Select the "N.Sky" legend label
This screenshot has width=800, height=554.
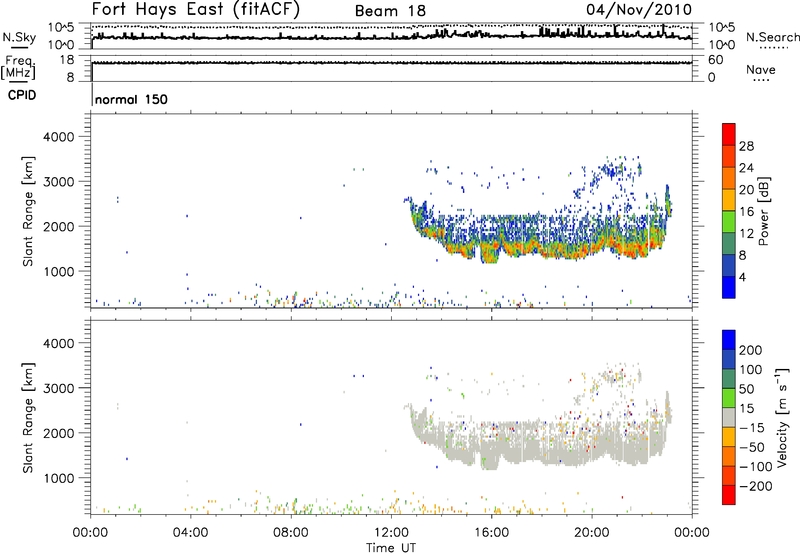pyautogui.click(x=19, y=37)
